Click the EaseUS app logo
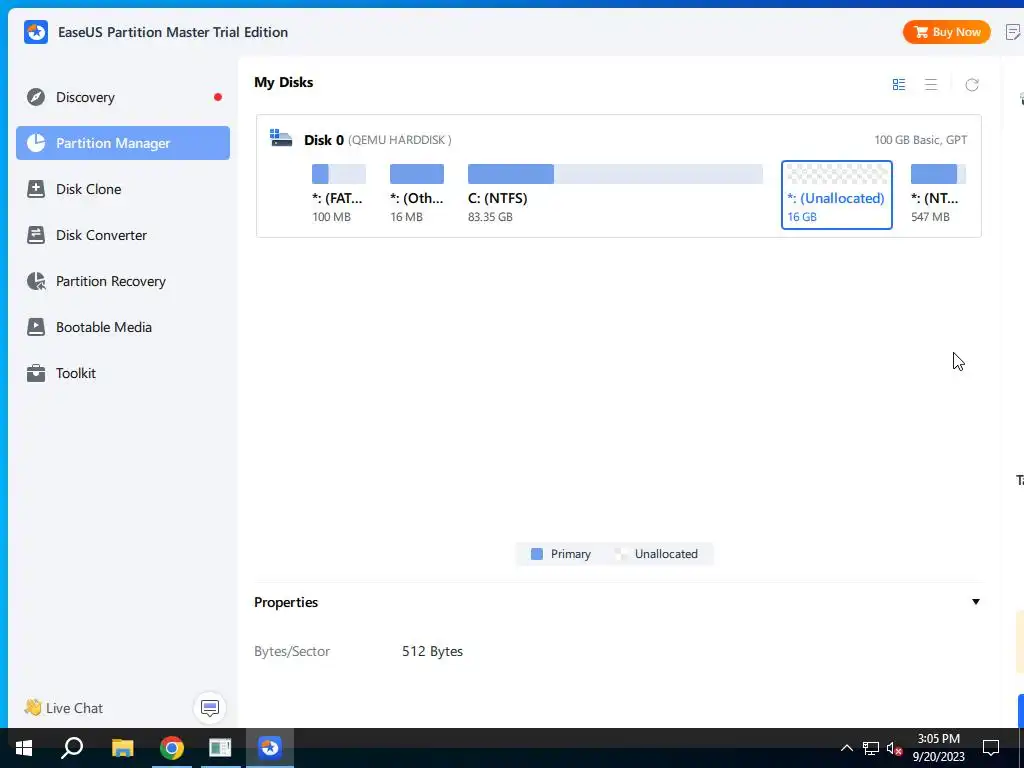This screenshot has width=1024, height=768. point(36,32)
